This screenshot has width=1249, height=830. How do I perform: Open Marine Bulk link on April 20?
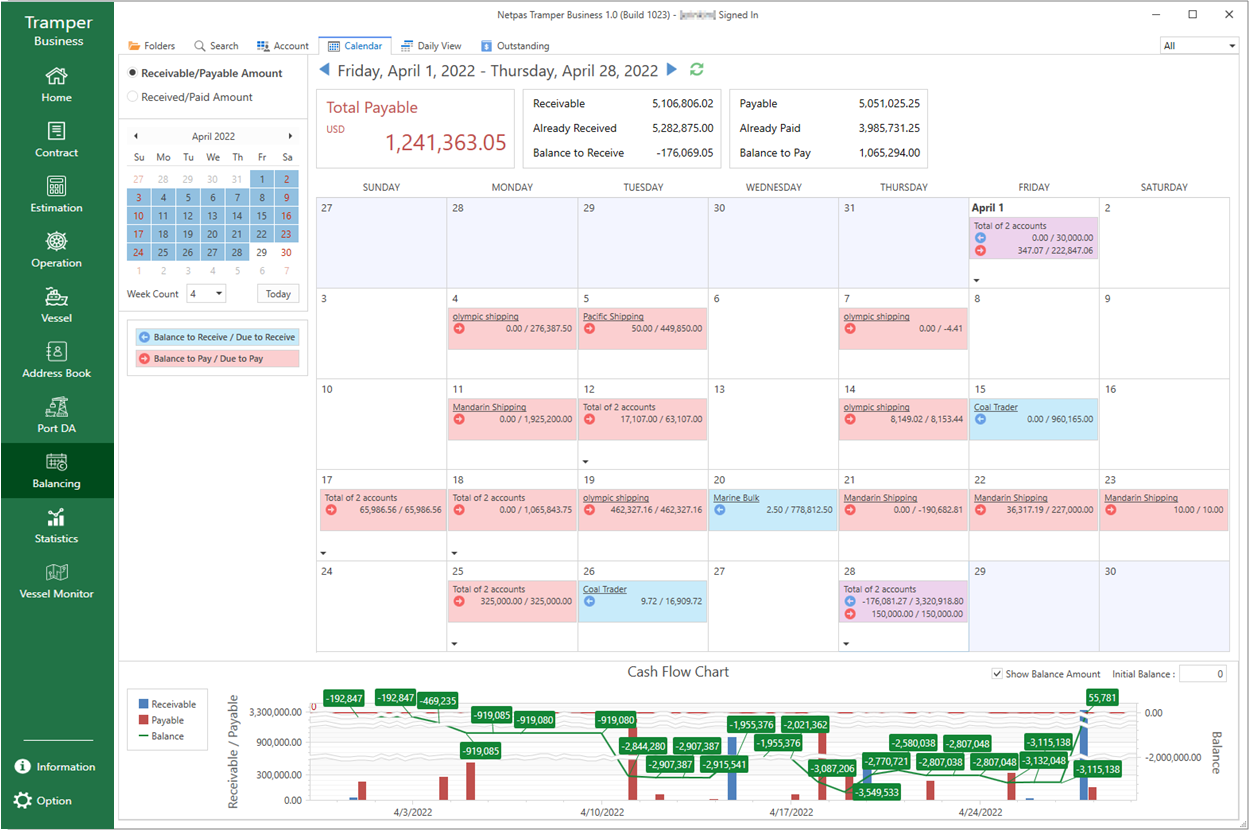pyautogui.click(x=736, y=498)
